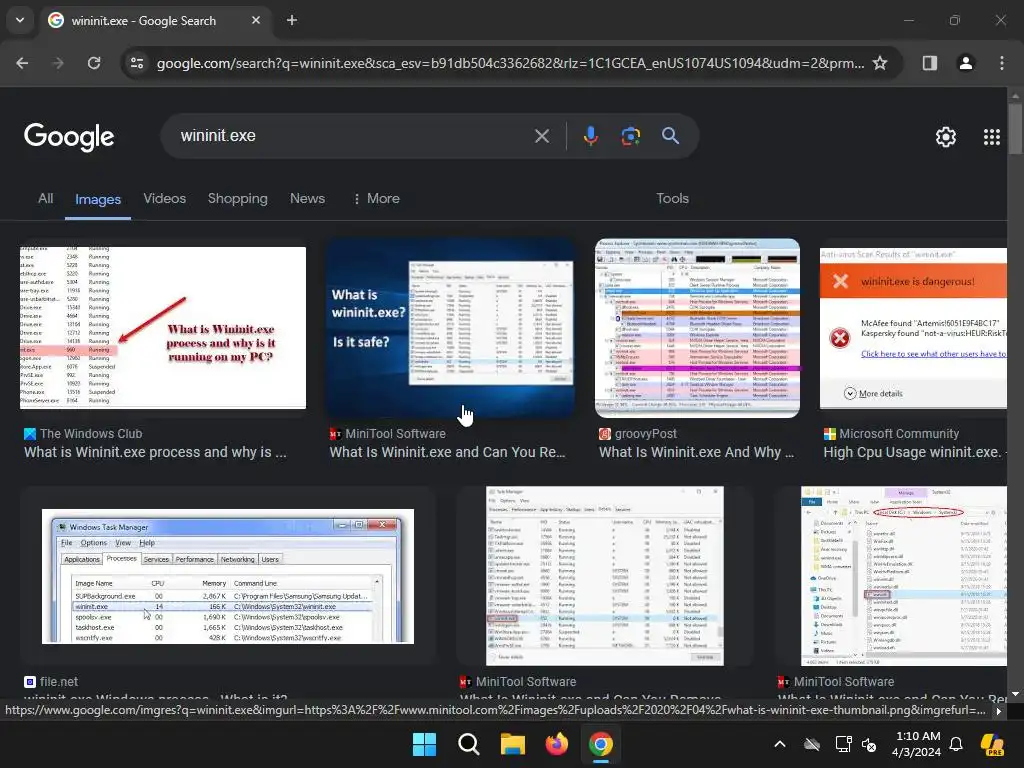Image resolution: width=1024 pixels, height=768 pixels.
Task: Open the Windows Start menu
Action: 424,744
